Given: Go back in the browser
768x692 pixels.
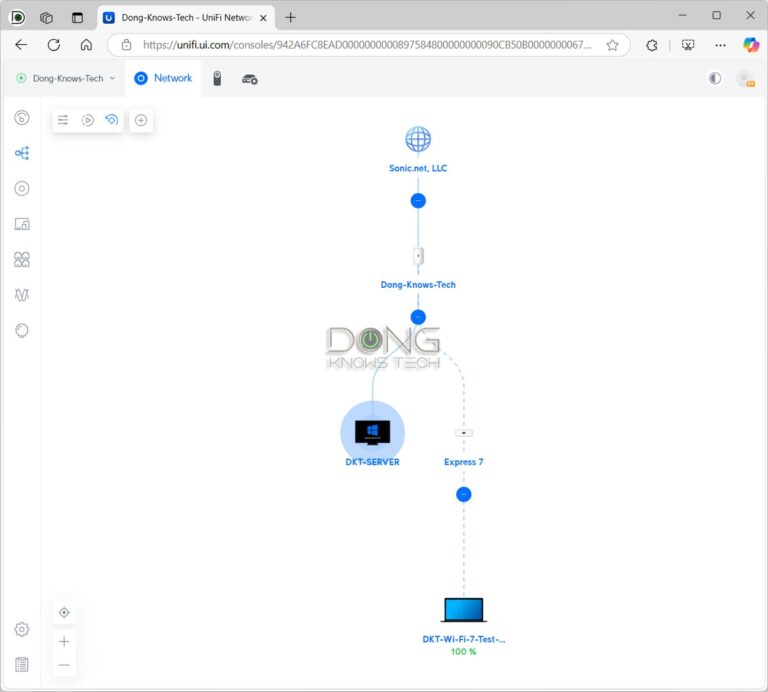Looking at the screenshot, I should click(21, 45).
